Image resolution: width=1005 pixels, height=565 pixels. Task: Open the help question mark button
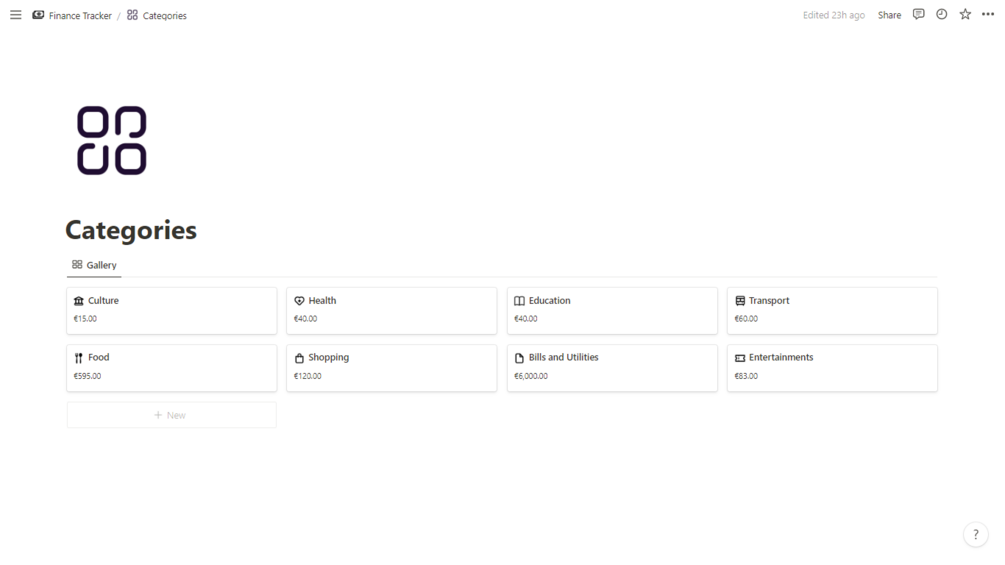pyautogui.click(x=976, y=534)
